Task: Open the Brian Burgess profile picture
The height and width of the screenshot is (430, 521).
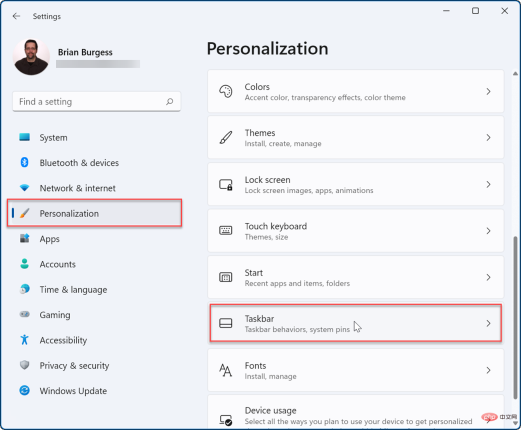Action: [x=31, y=57]
